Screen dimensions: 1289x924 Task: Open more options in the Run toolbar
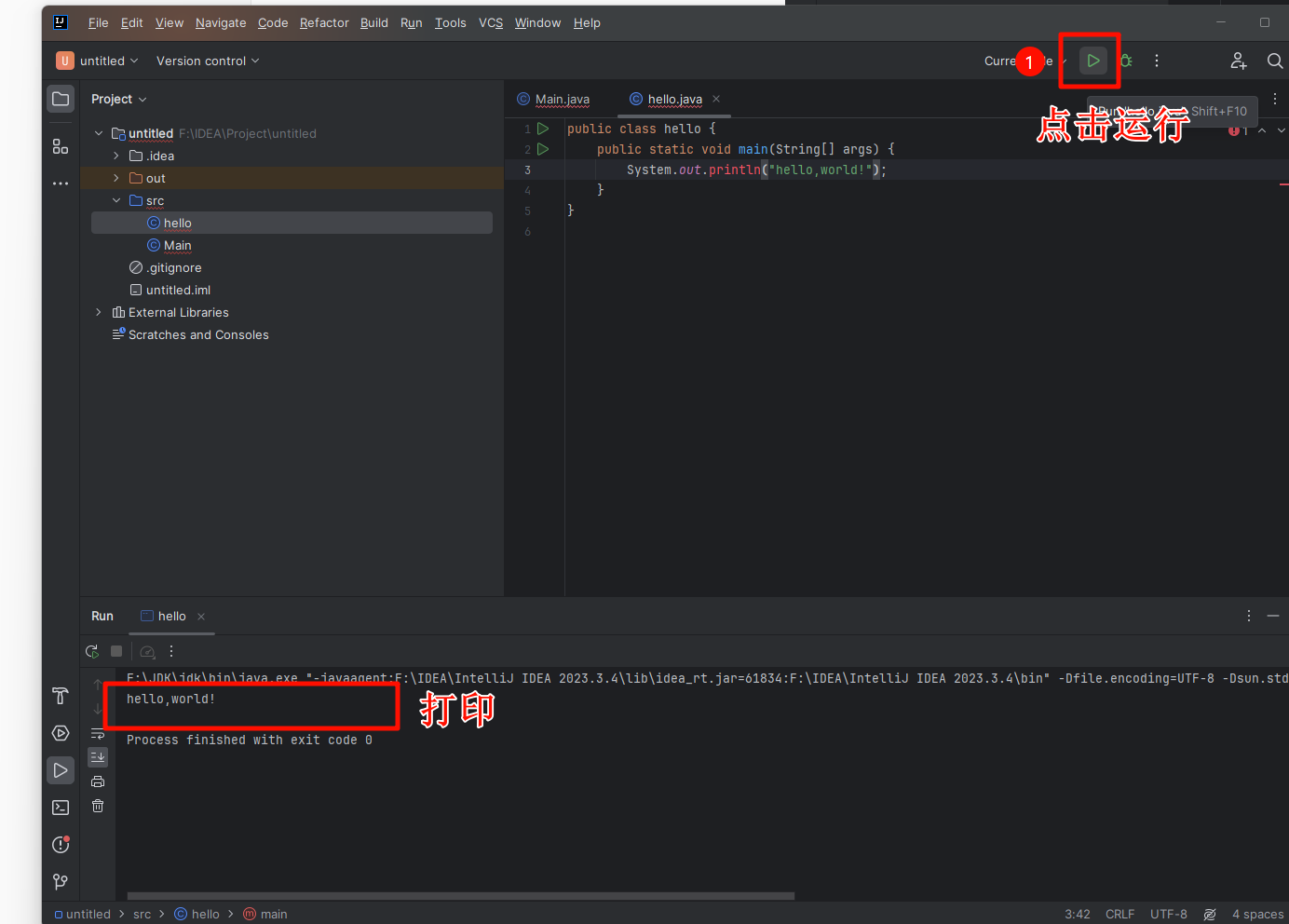pyautogui.click(x=171, y=652)
